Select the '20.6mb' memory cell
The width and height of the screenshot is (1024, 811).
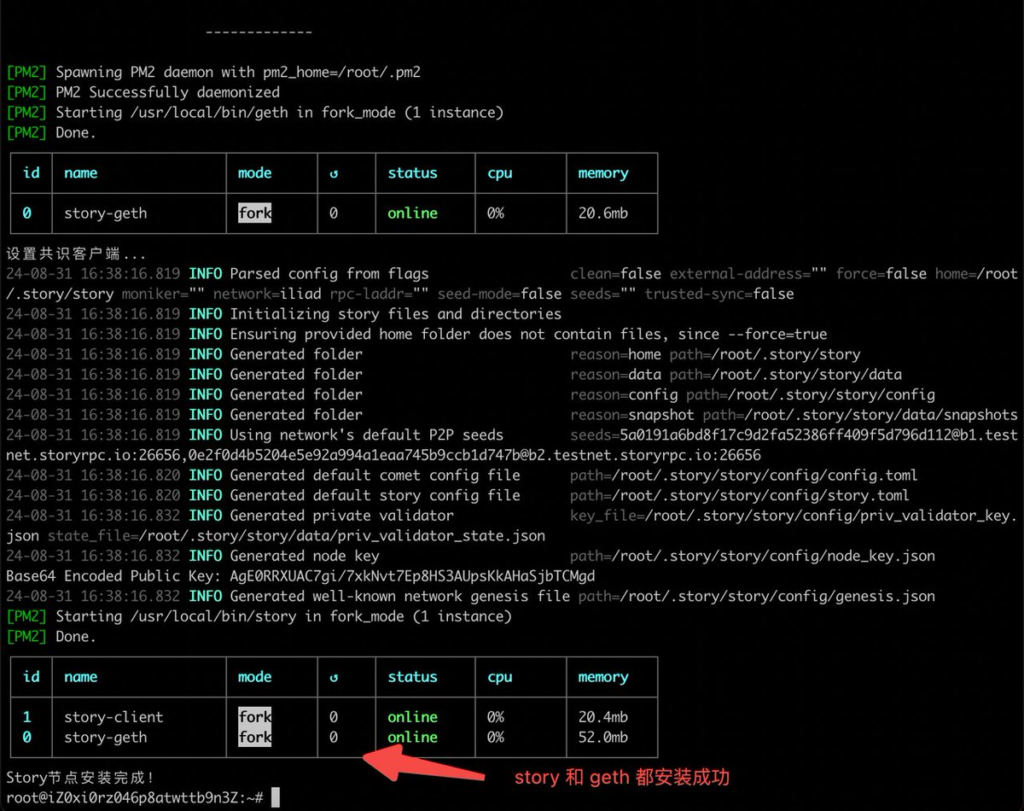(x=603, y=213)
